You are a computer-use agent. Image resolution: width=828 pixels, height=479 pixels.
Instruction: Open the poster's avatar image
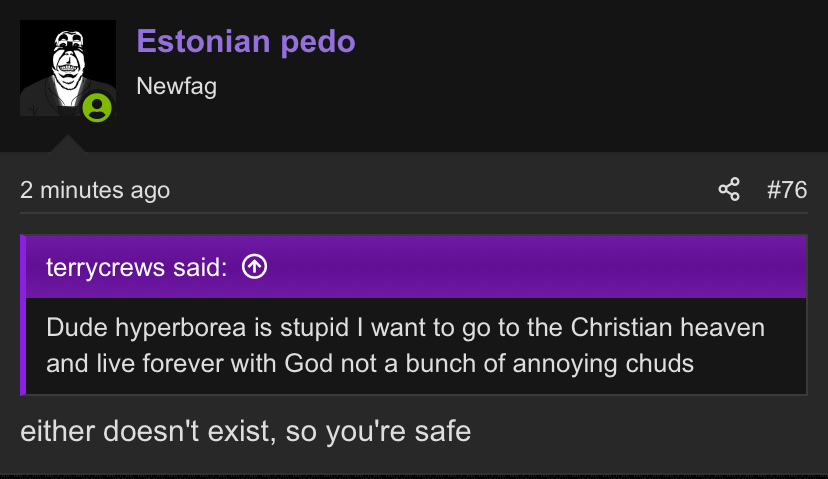[68, 68]
